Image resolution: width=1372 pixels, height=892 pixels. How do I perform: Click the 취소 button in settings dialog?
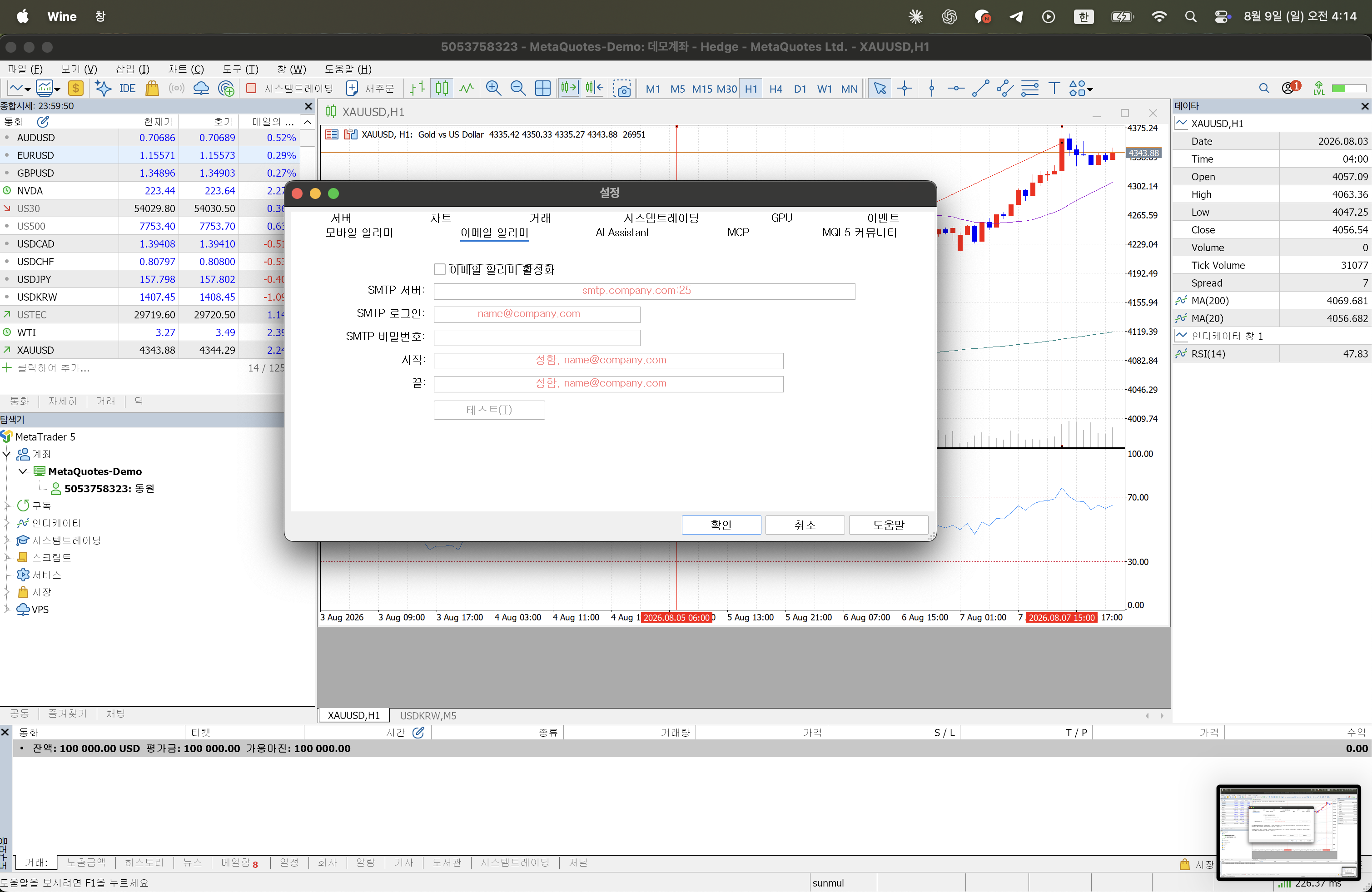pos(805,525)
